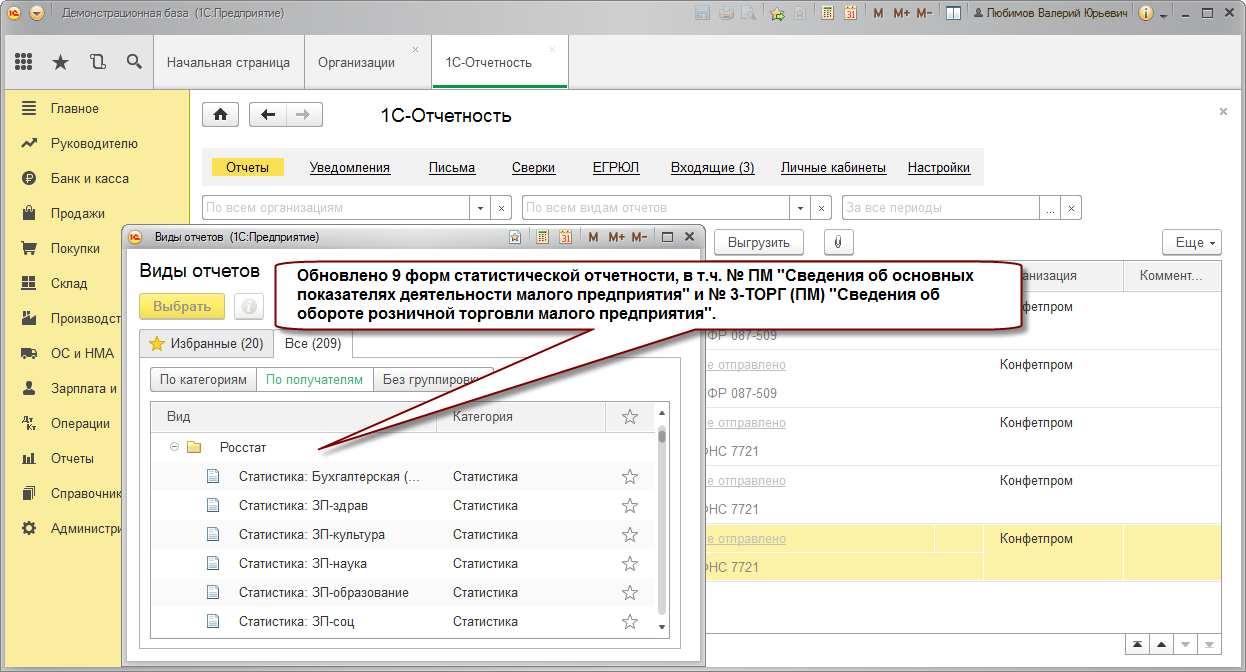Switch to the Избранные (20) tab
This screenshot has width=1246, height=672.
click(206, 344)
